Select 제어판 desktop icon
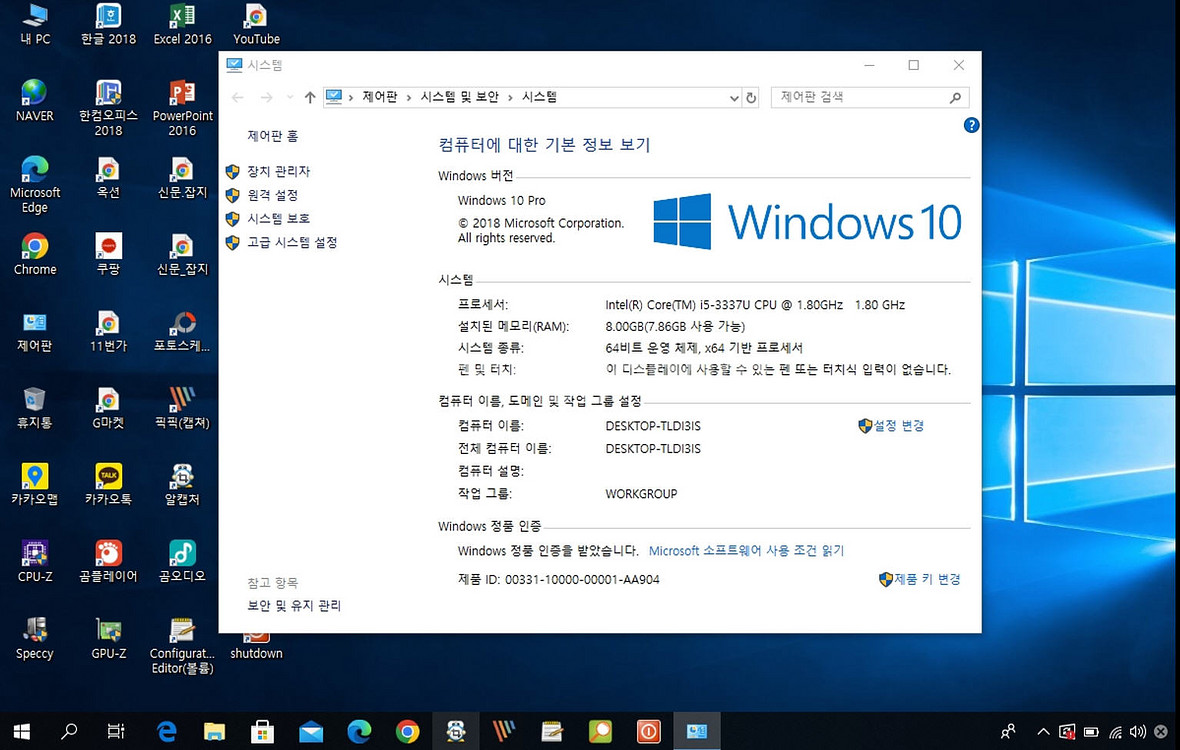 (35, 331)
